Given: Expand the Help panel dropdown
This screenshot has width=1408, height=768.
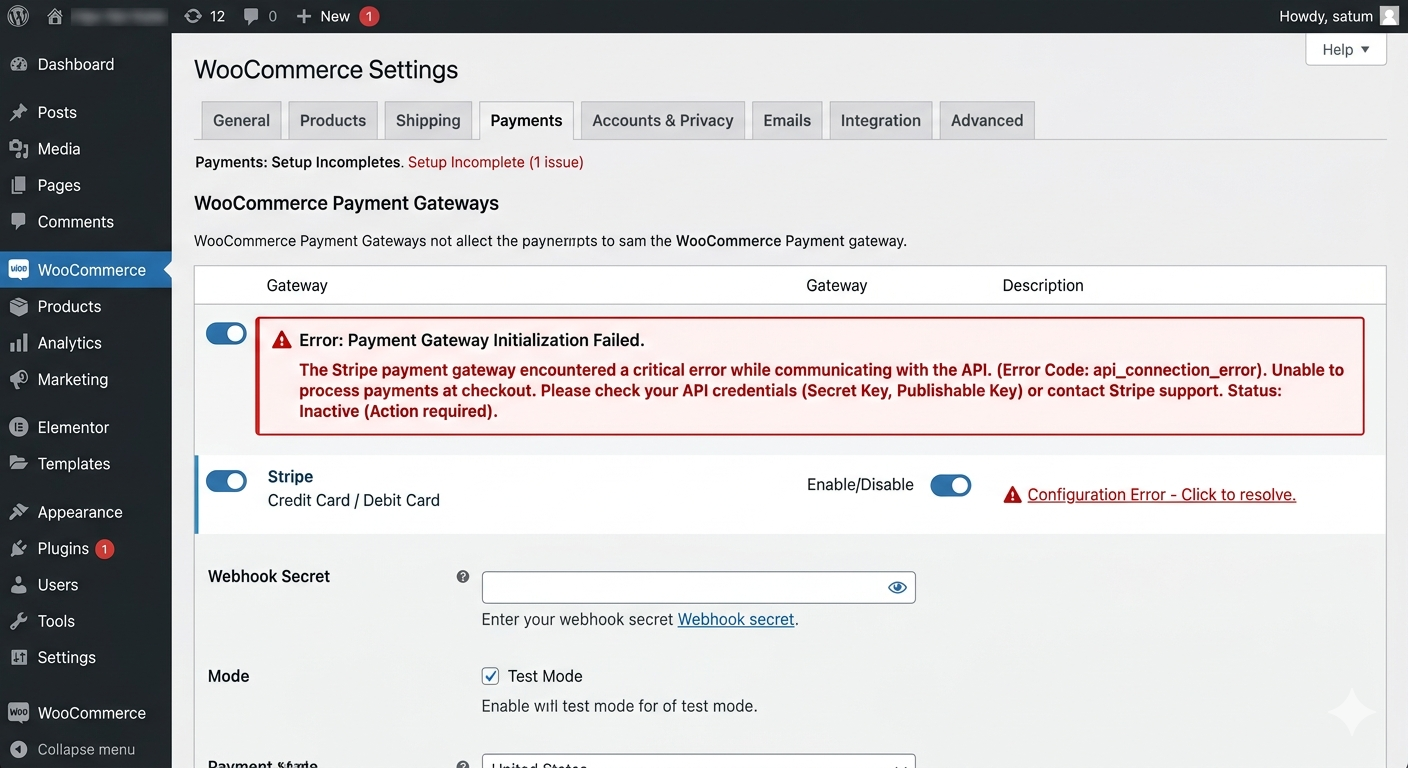Looking at the screenshot, I should point(1346,49).
